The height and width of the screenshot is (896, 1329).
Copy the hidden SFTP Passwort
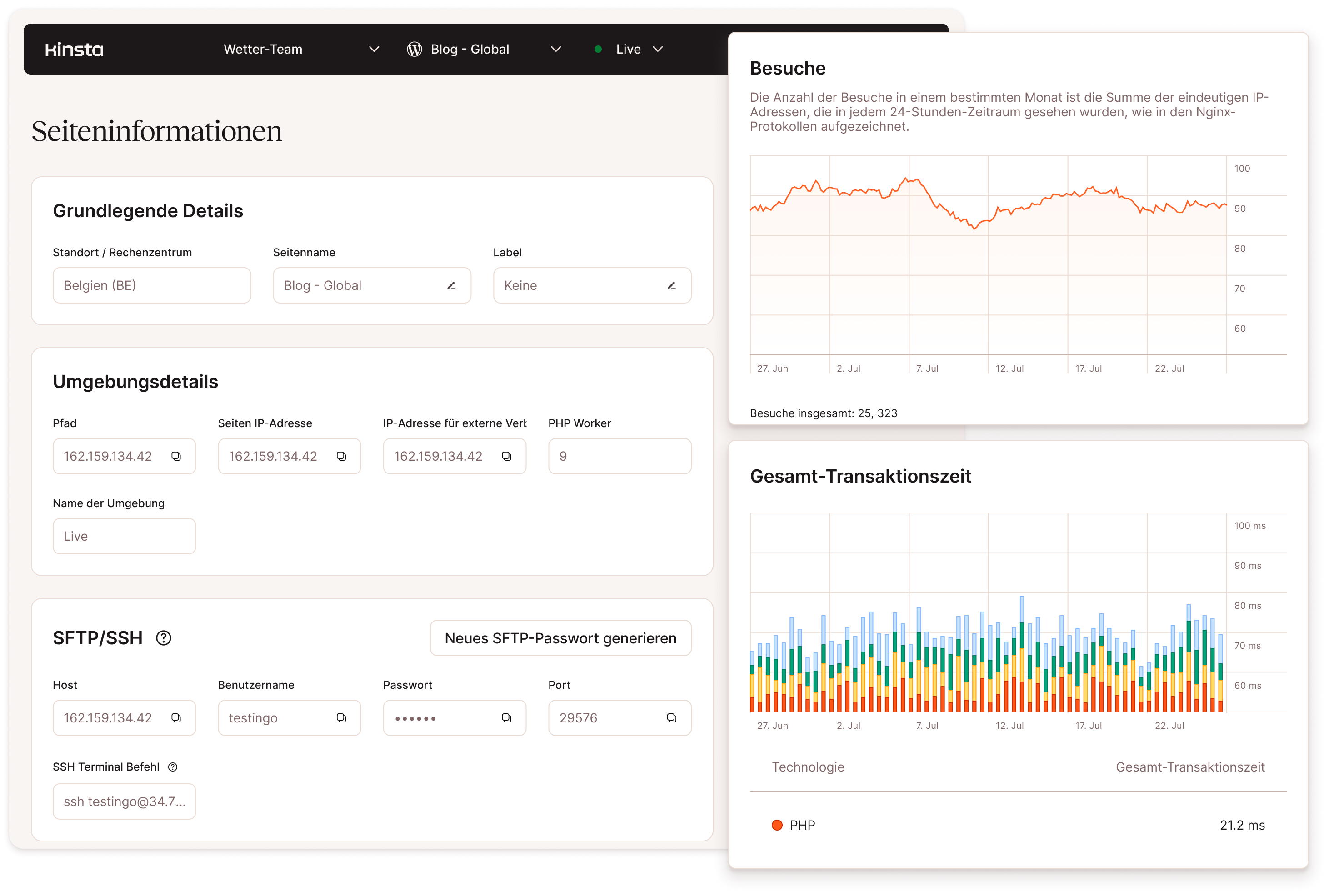(506, 718)
